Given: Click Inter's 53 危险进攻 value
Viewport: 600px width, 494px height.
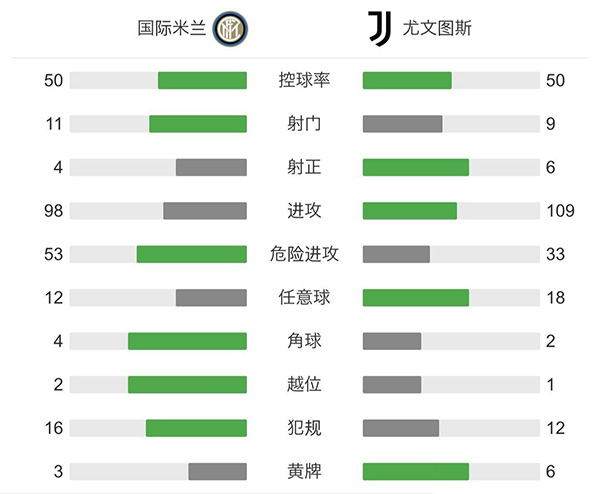Looking at the screenshot, I should (53, 254).
